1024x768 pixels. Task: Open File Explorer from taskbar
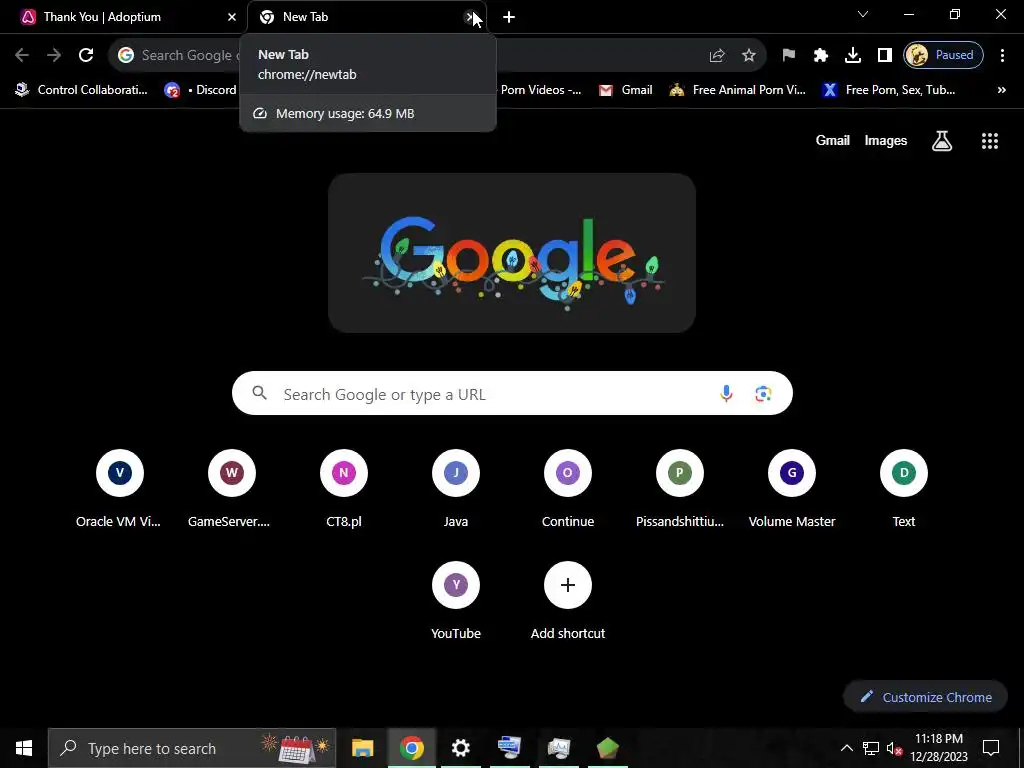tap(362, 748)
